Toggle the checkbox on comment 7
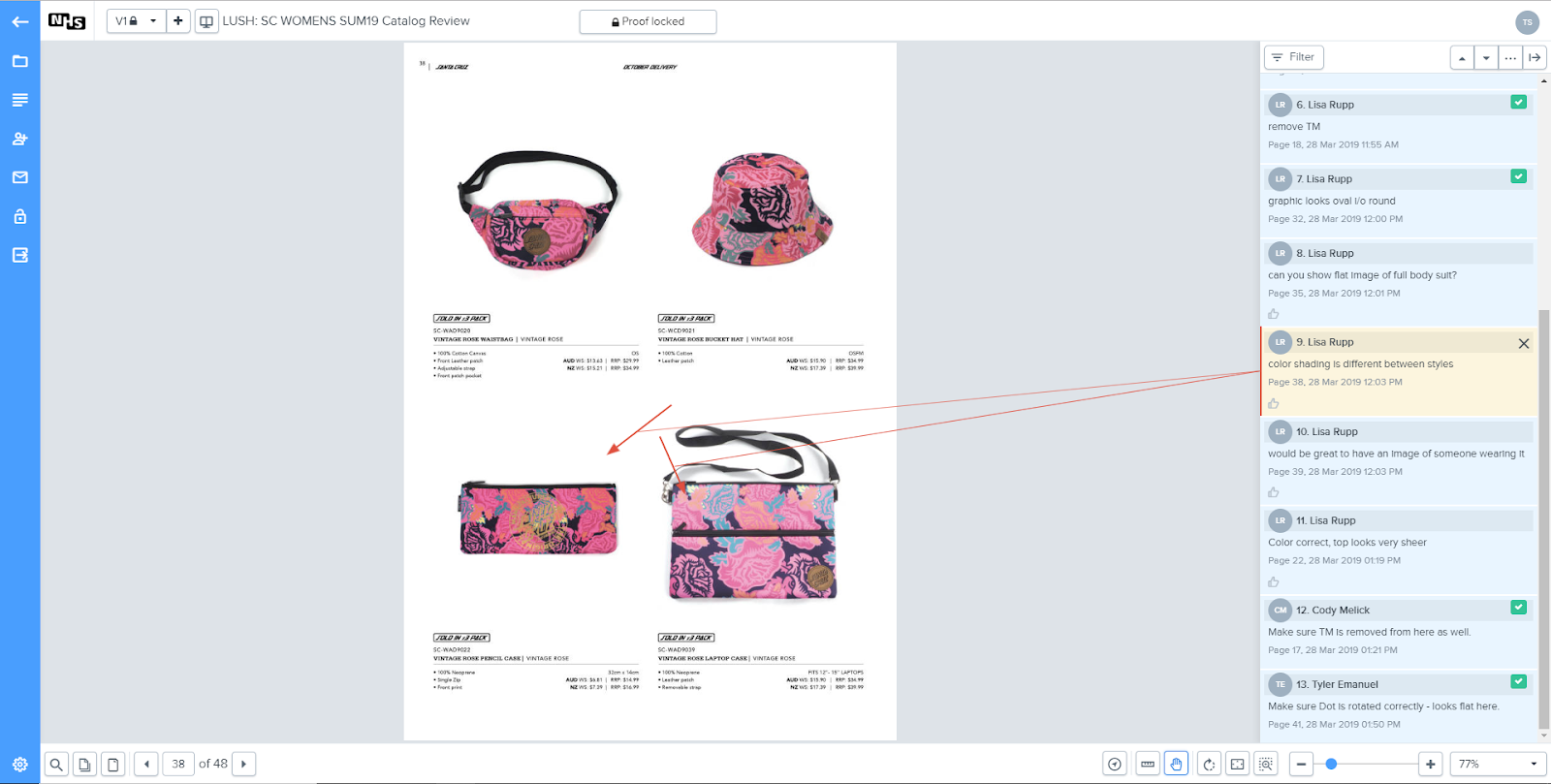Screen dimensions: 1551x784 coord(1518,176)
